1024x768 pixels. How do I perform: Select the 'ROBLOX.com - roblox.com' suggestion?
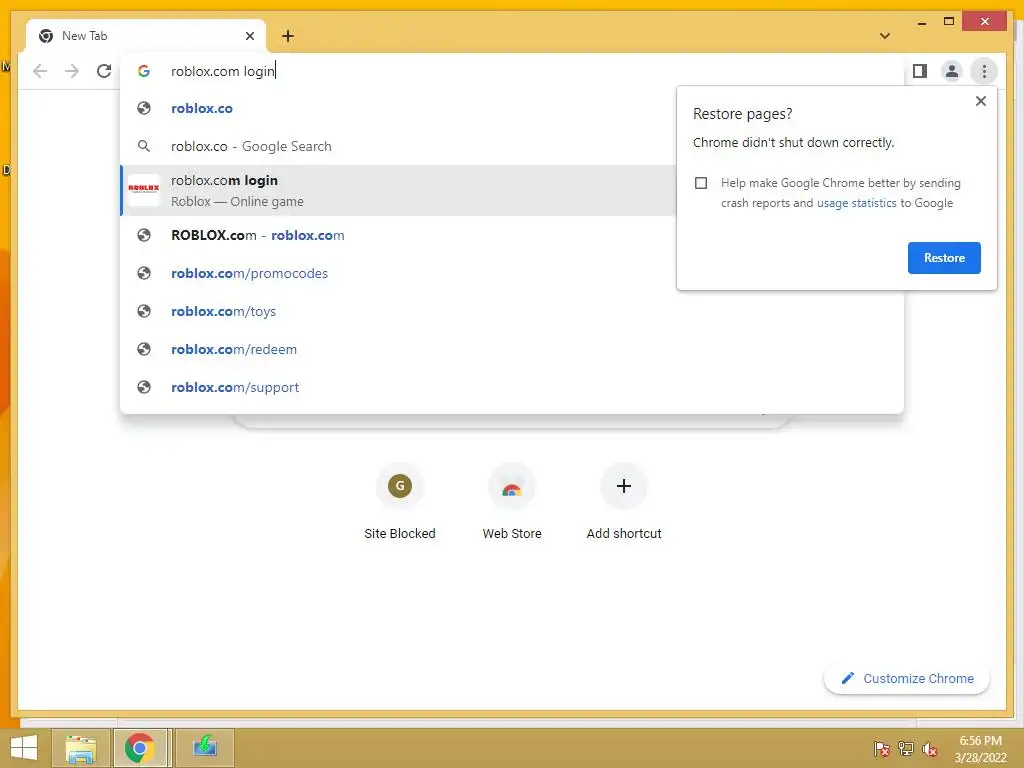[x=398, y=235]
